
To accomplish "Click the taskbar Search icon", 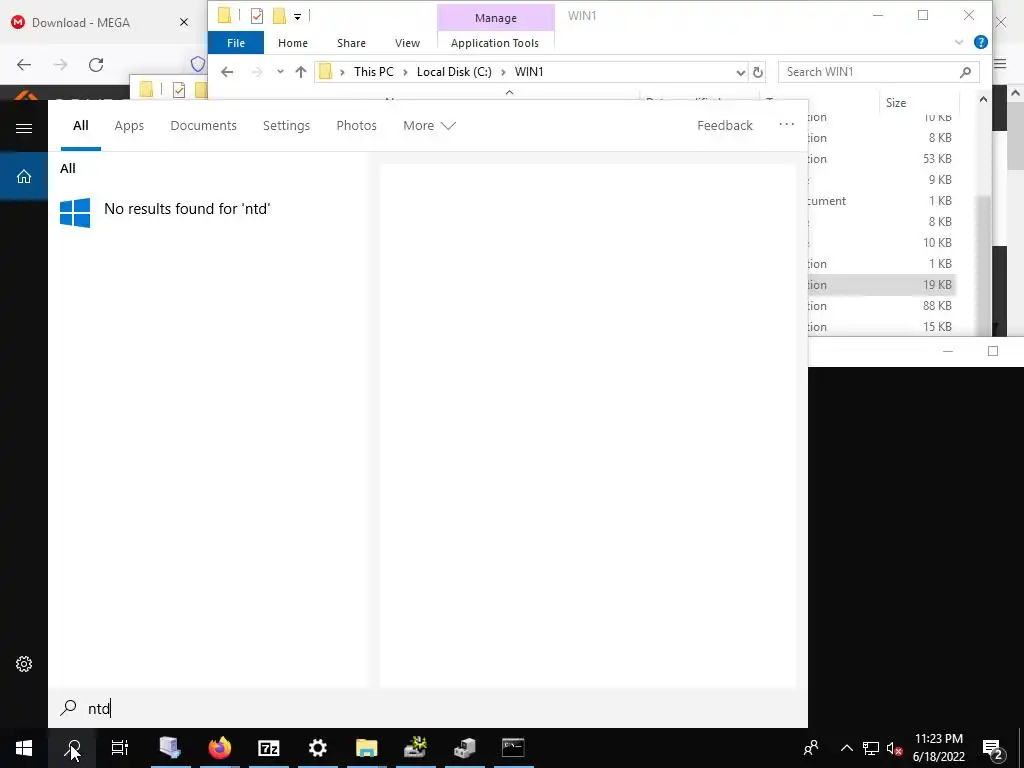I will tap(72, 748).
